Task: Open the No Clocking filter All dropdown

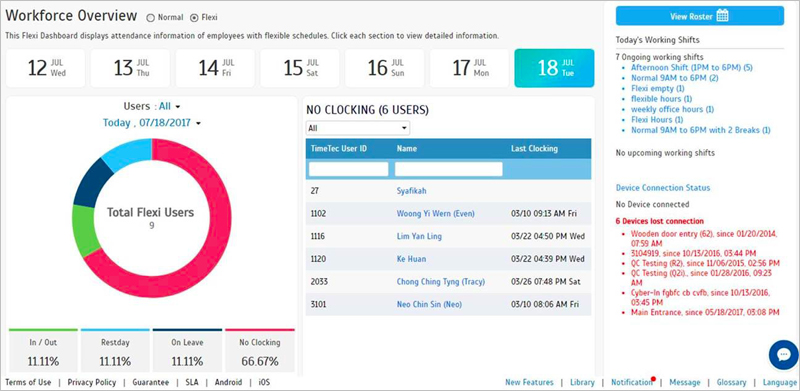Action: pyautogui.click(x=358, y=128)
